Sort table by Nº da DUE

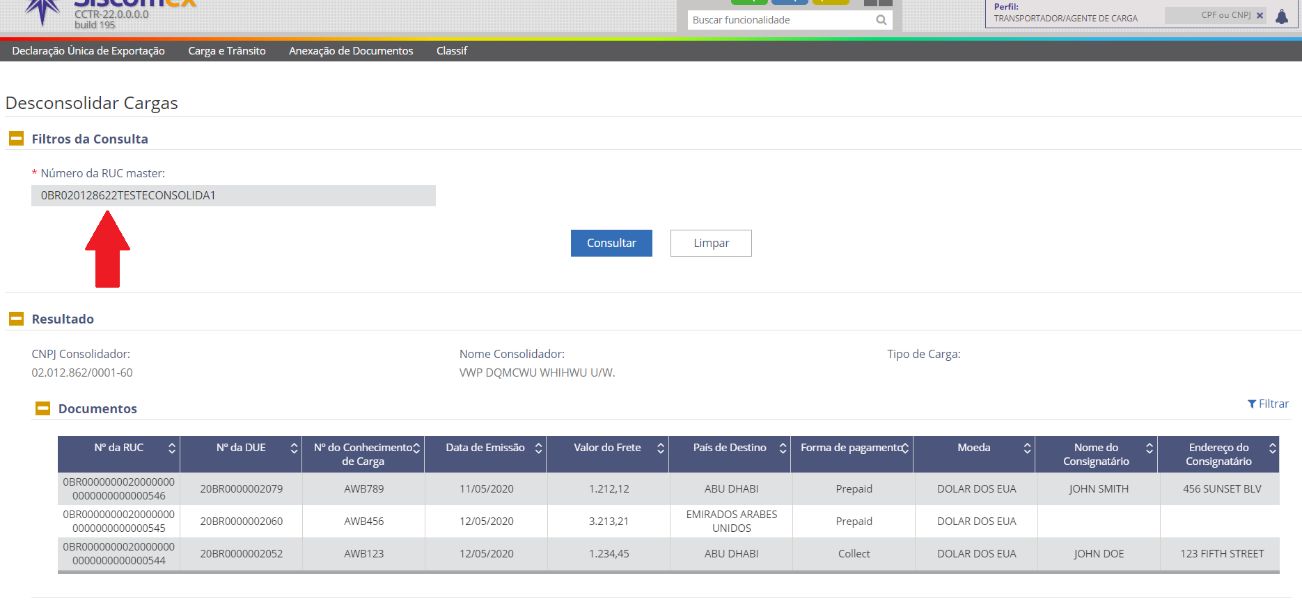click(x=294, y=448)
